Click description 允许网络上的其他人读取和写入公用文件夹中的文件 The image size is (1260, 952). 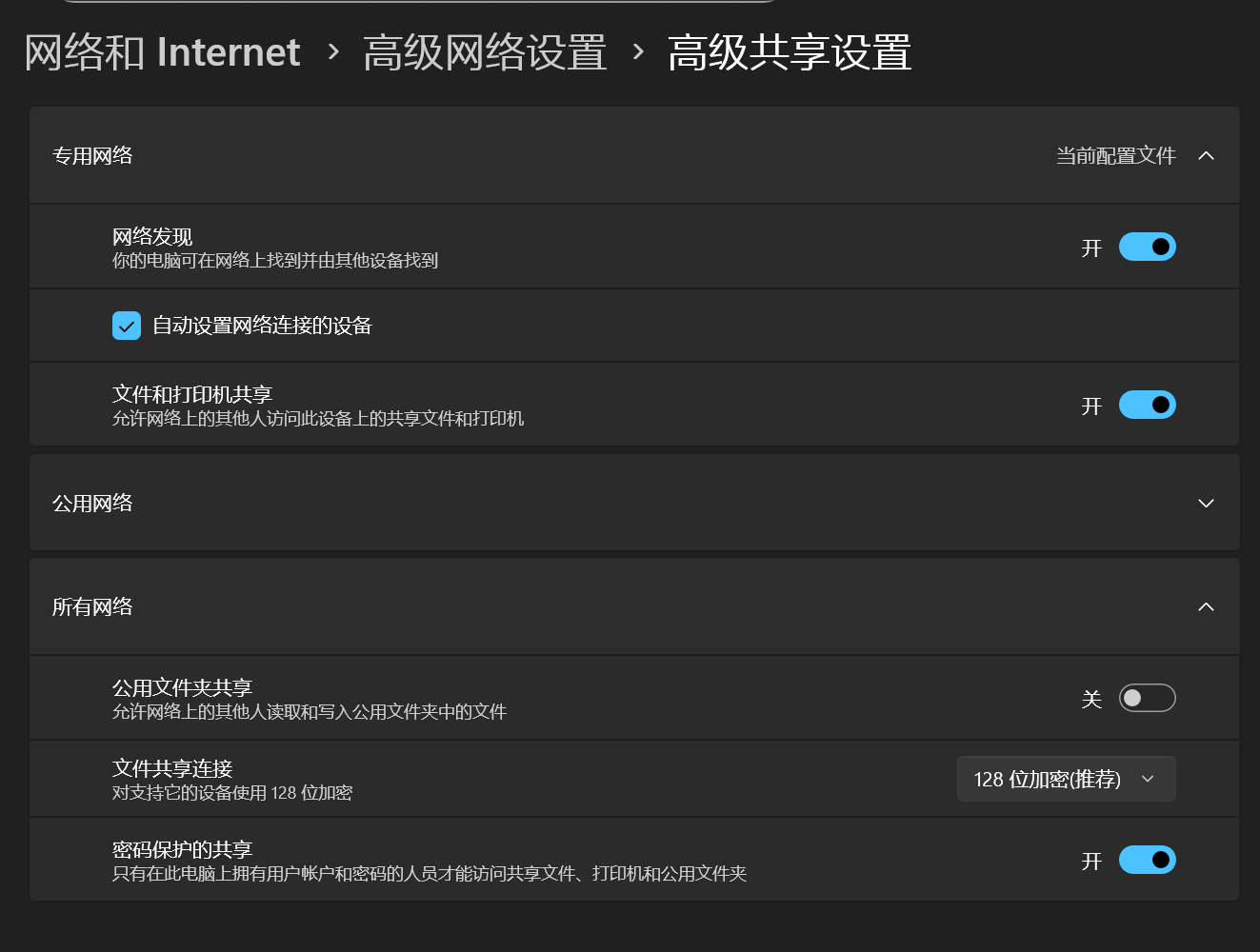click(x=310, y=711)
